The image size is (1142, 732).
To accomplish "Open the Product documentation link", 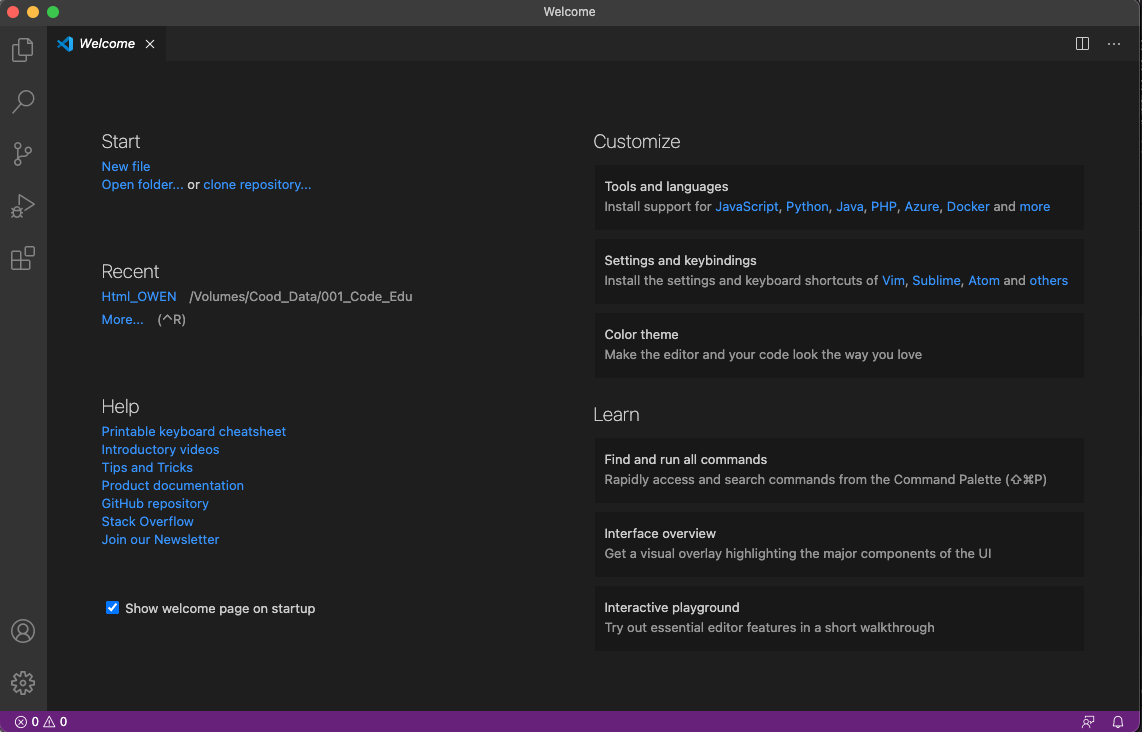I will click(173, 485).
